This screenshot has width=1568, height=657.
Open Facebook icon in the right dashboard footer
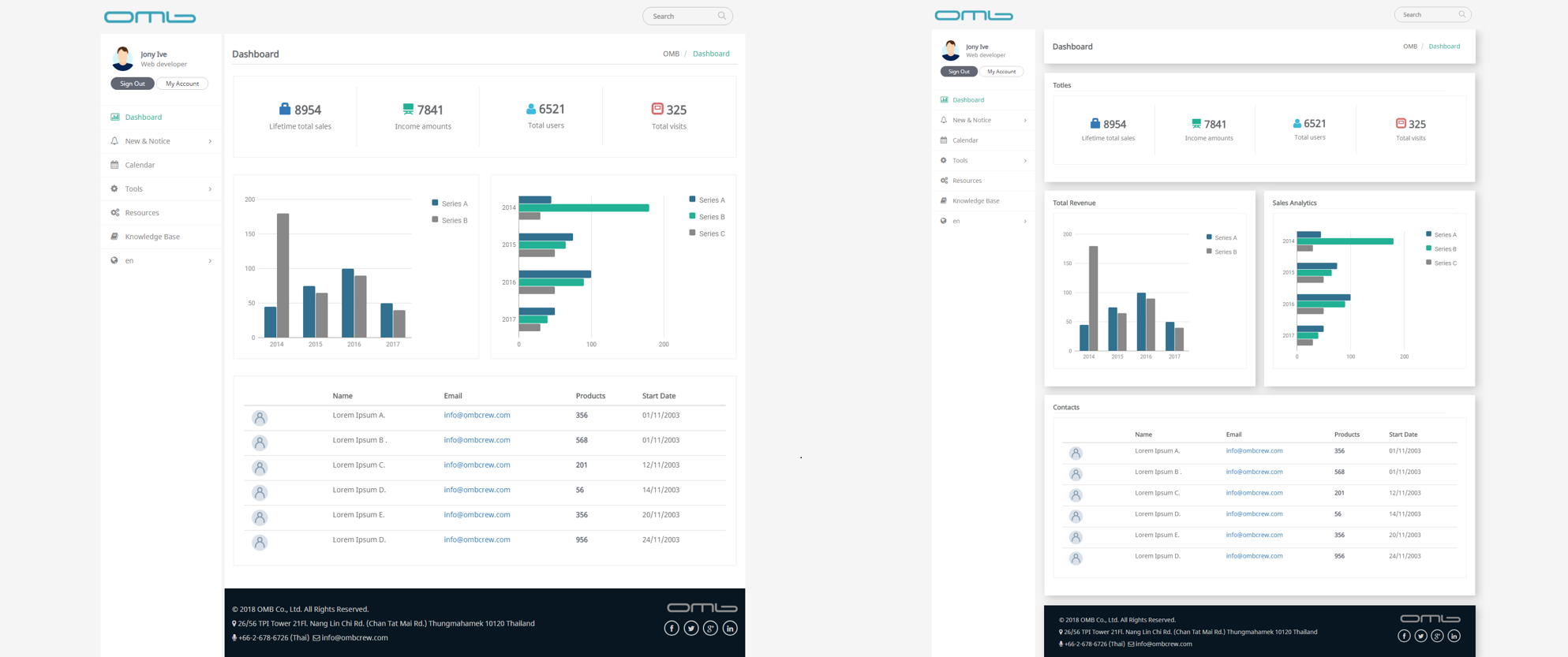tap(1404, 636)
